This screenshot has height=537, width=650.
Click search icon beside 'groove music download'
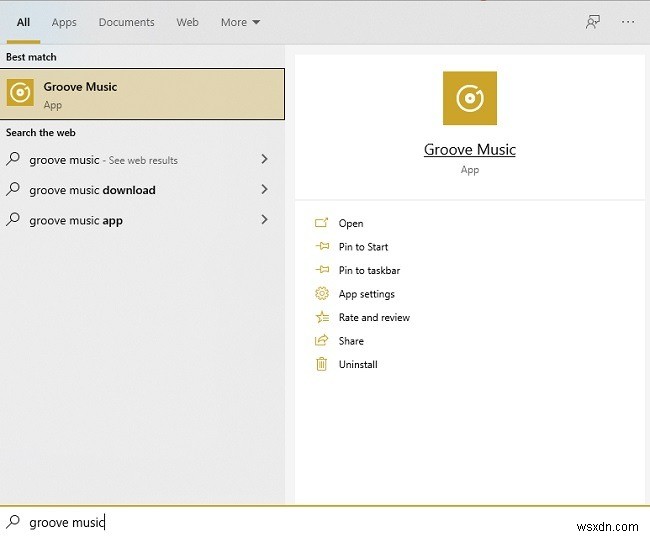click(13, 189)
